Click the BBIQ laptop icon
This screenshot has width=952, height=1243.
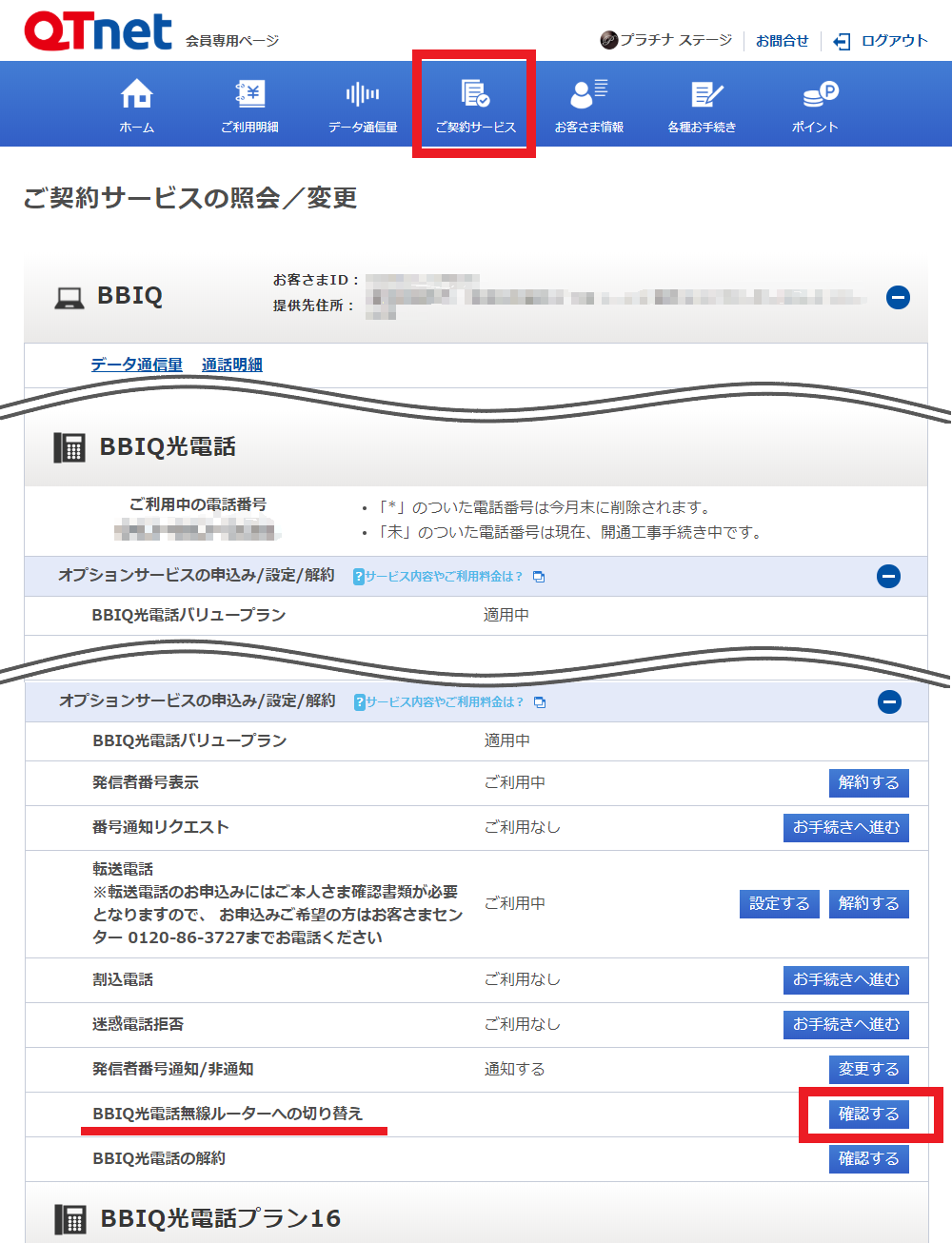tap(69, 298)
